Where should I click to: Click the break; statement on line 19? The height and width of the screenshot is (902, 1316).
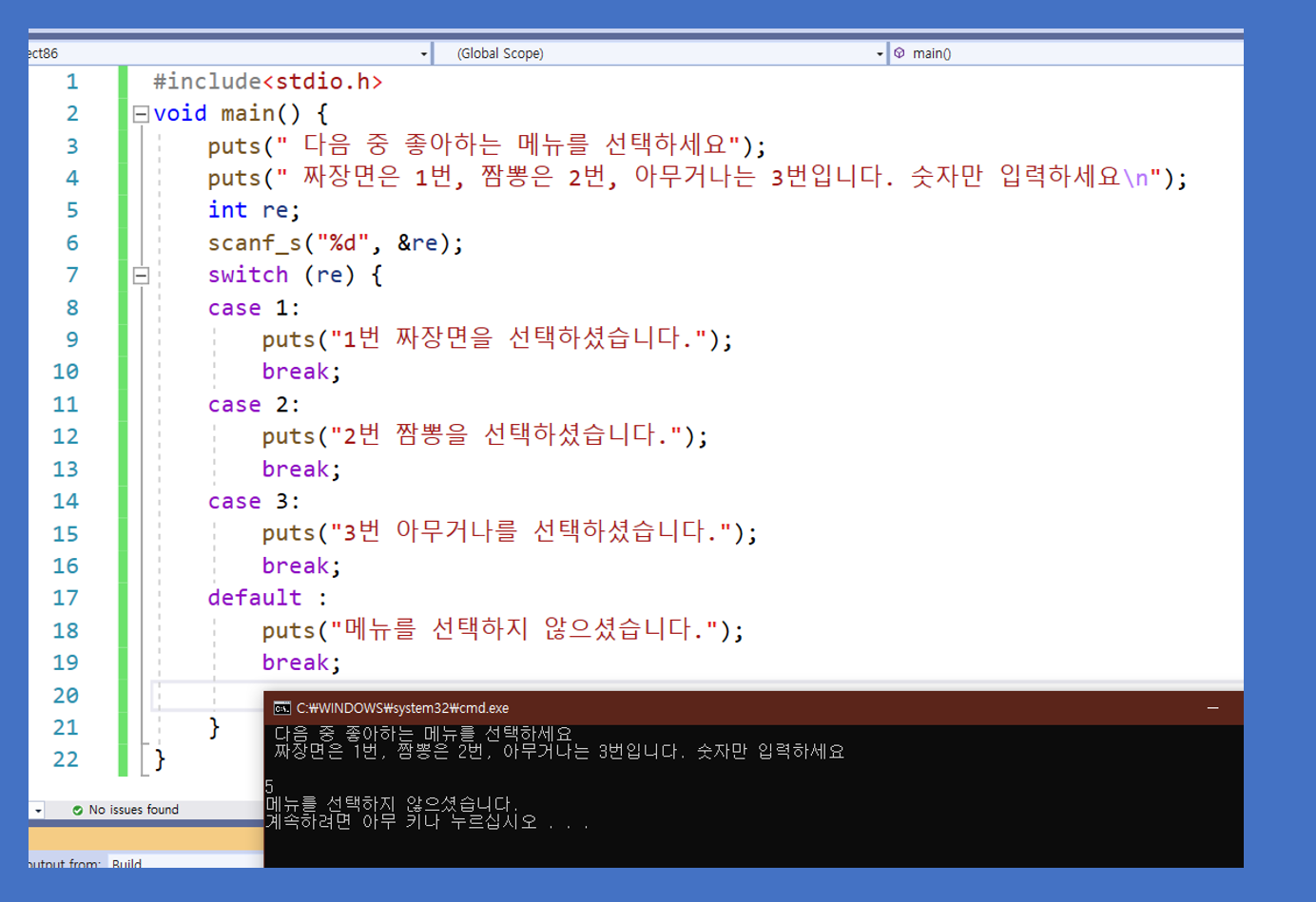click(301, 662)
